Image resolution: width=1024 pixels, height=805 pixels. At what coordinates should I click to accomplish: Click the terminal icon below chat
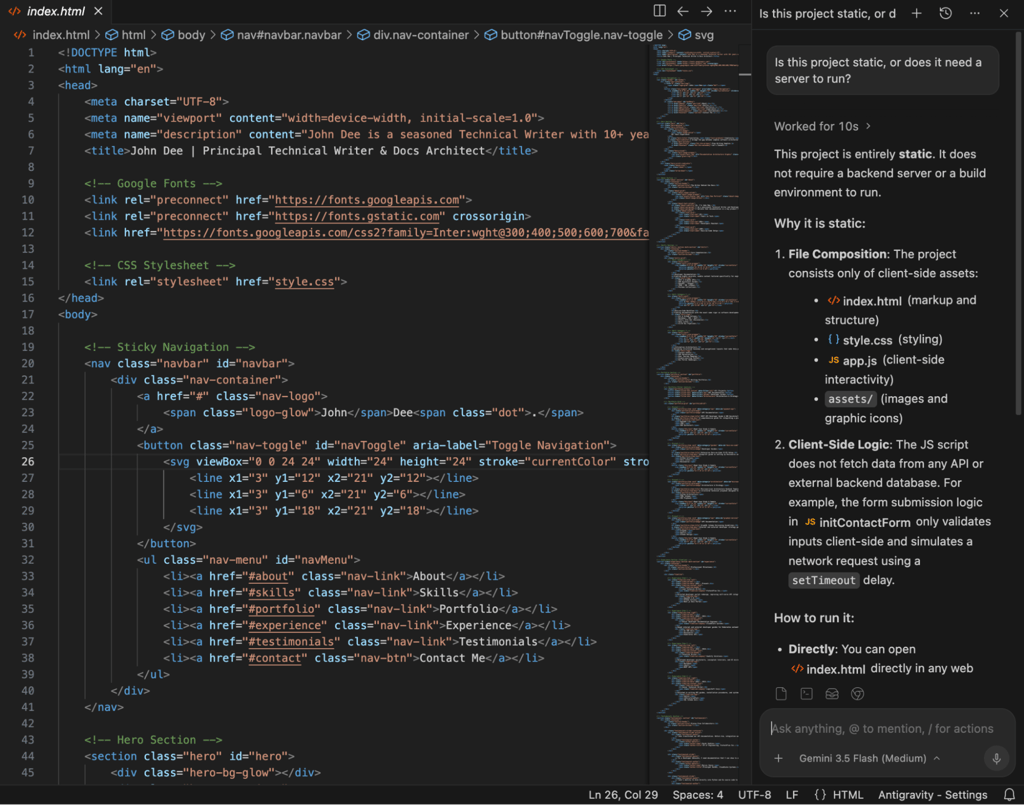[x=807, y=693]
